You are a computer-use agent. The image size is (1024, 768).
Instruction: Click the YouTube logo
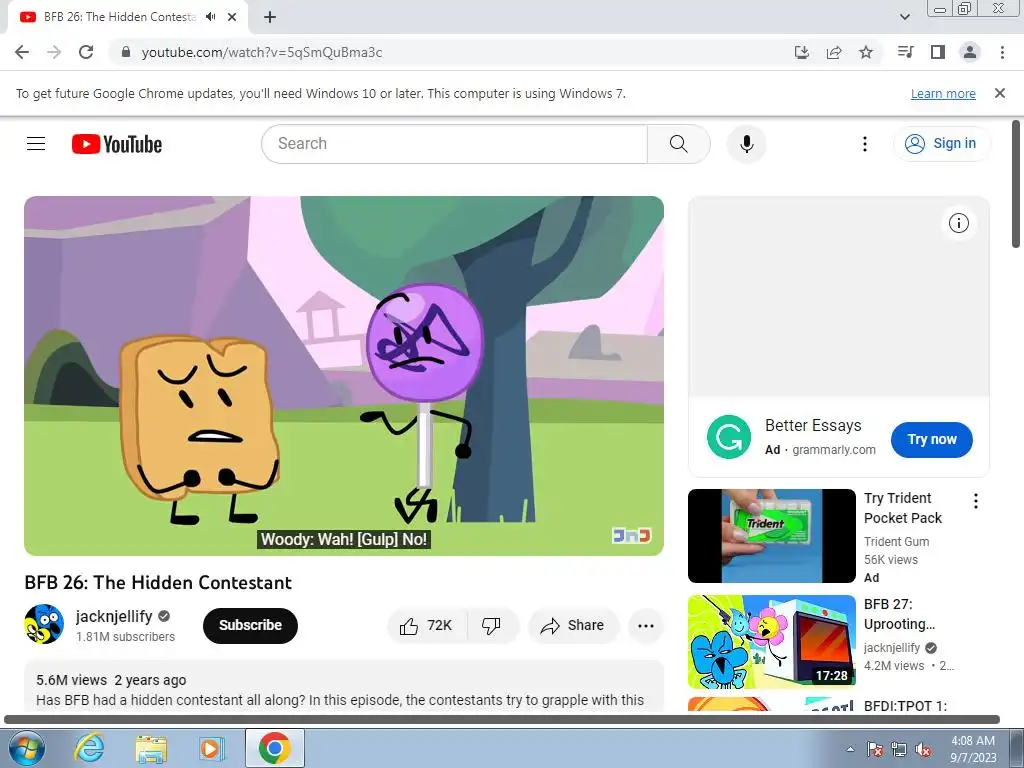click(117, 144)
